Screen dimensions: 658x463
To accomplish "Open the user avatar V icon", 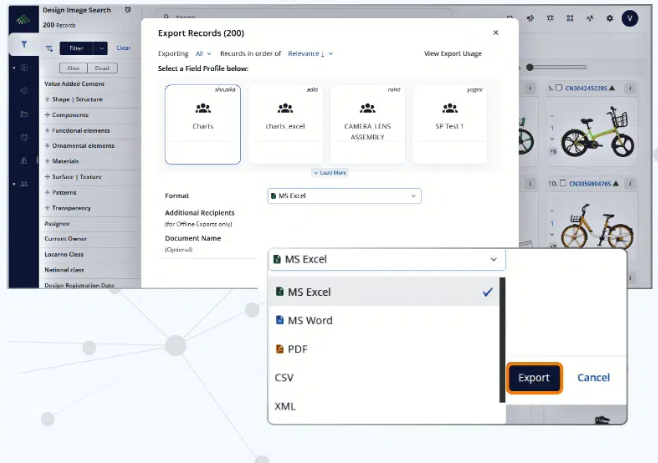I will coord(629,18).
